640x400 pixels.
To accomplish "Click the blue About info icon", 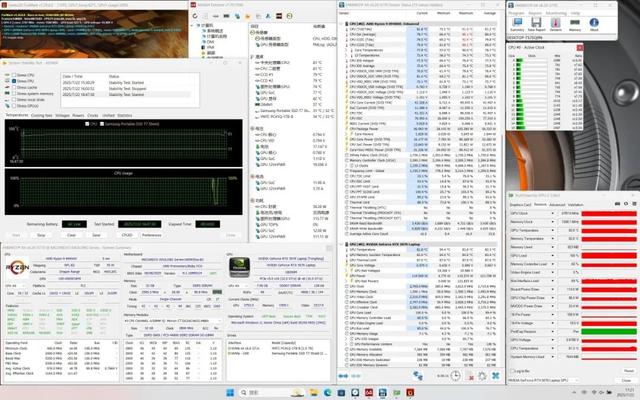I will (594, 23).
